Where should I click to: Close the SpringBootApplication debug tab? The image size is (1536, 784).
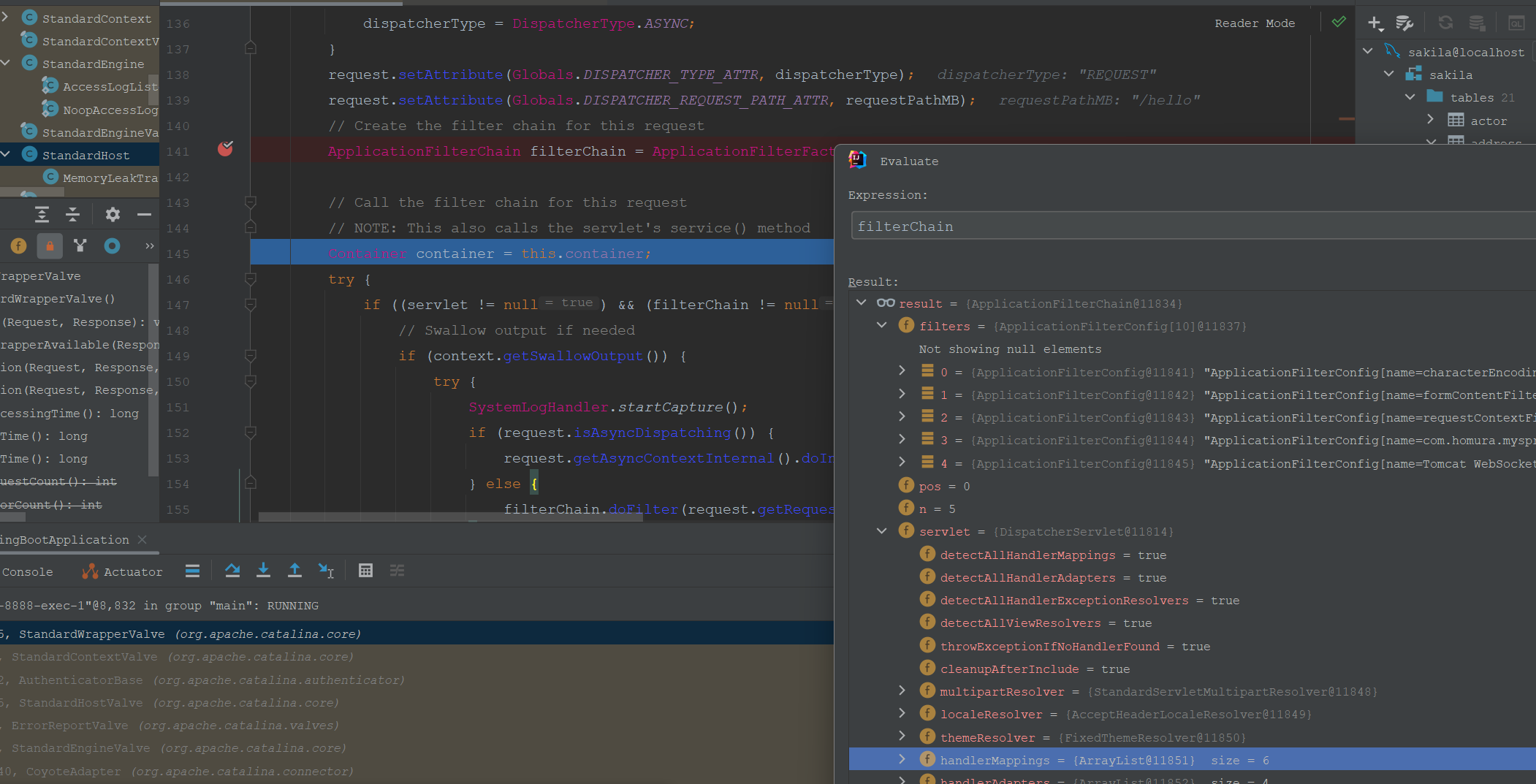[142, 539]
